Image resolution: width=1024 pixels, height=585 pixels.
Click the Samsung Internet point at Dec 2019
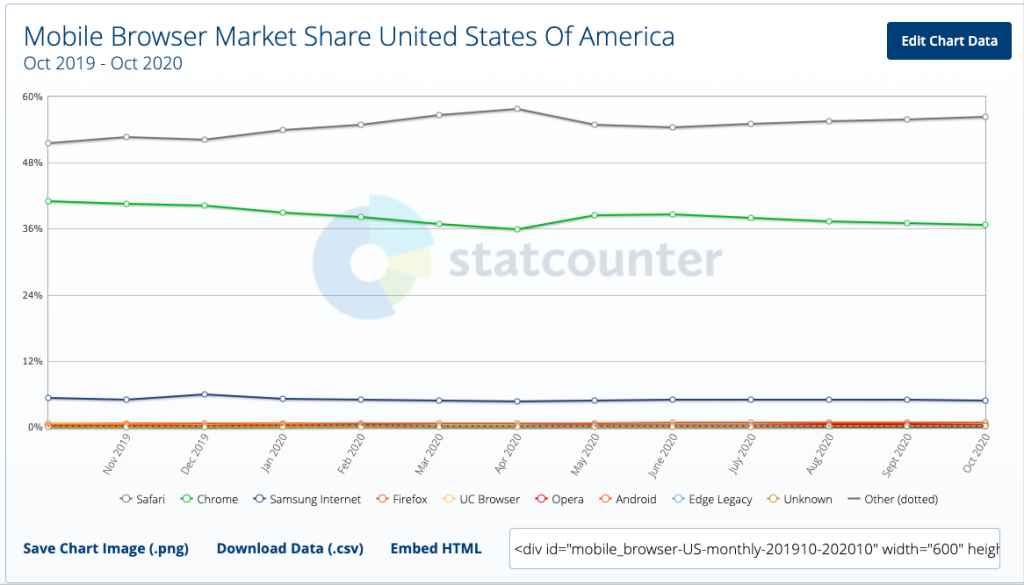(x=204, y=394)
